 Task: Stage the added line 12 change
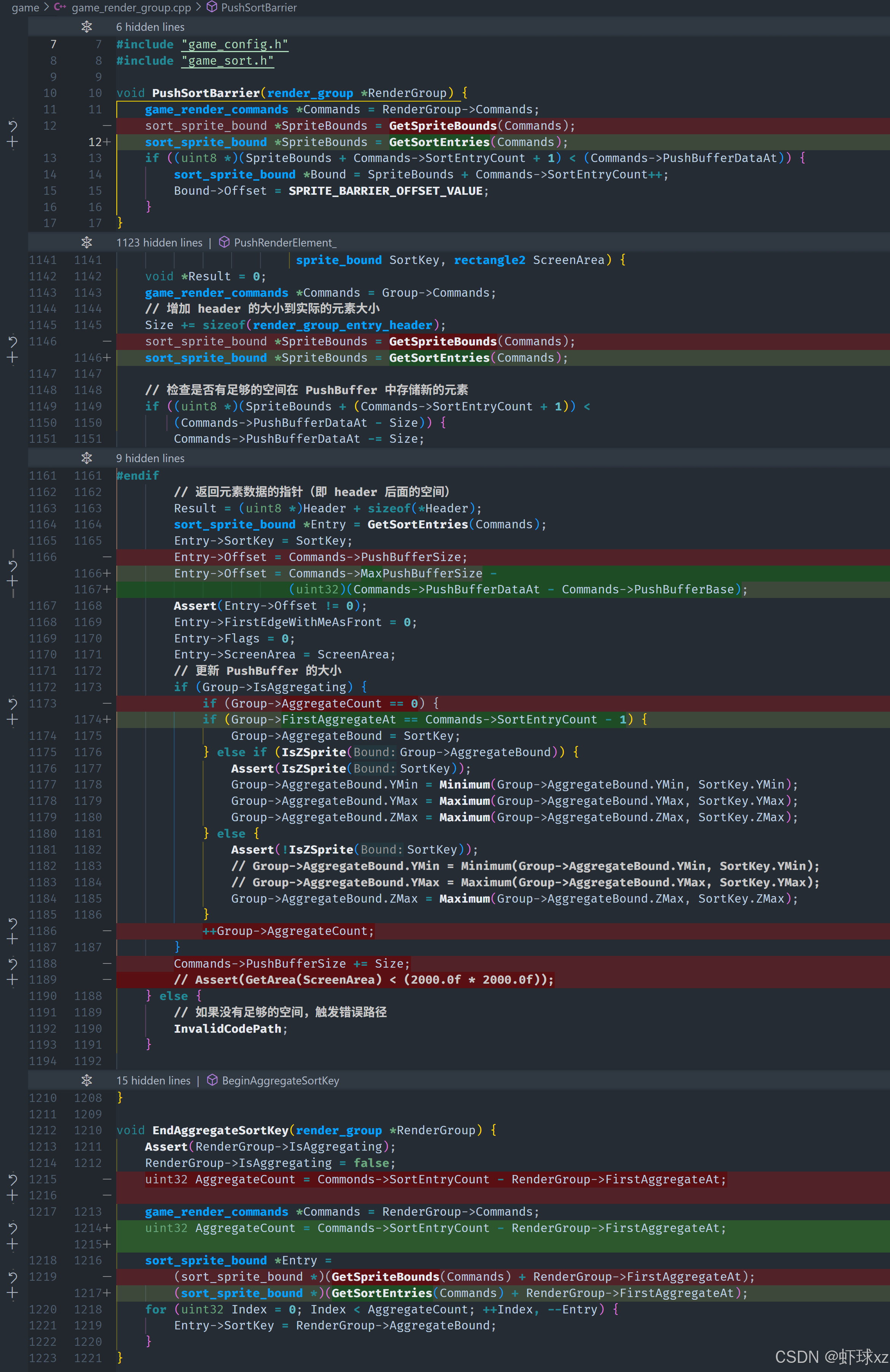coord(12,142)
